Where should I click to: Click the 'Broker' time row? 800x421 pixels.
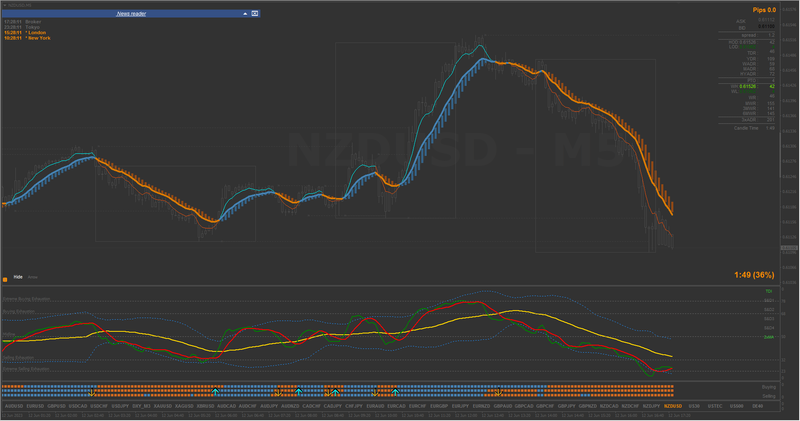(x=22, y=22)
